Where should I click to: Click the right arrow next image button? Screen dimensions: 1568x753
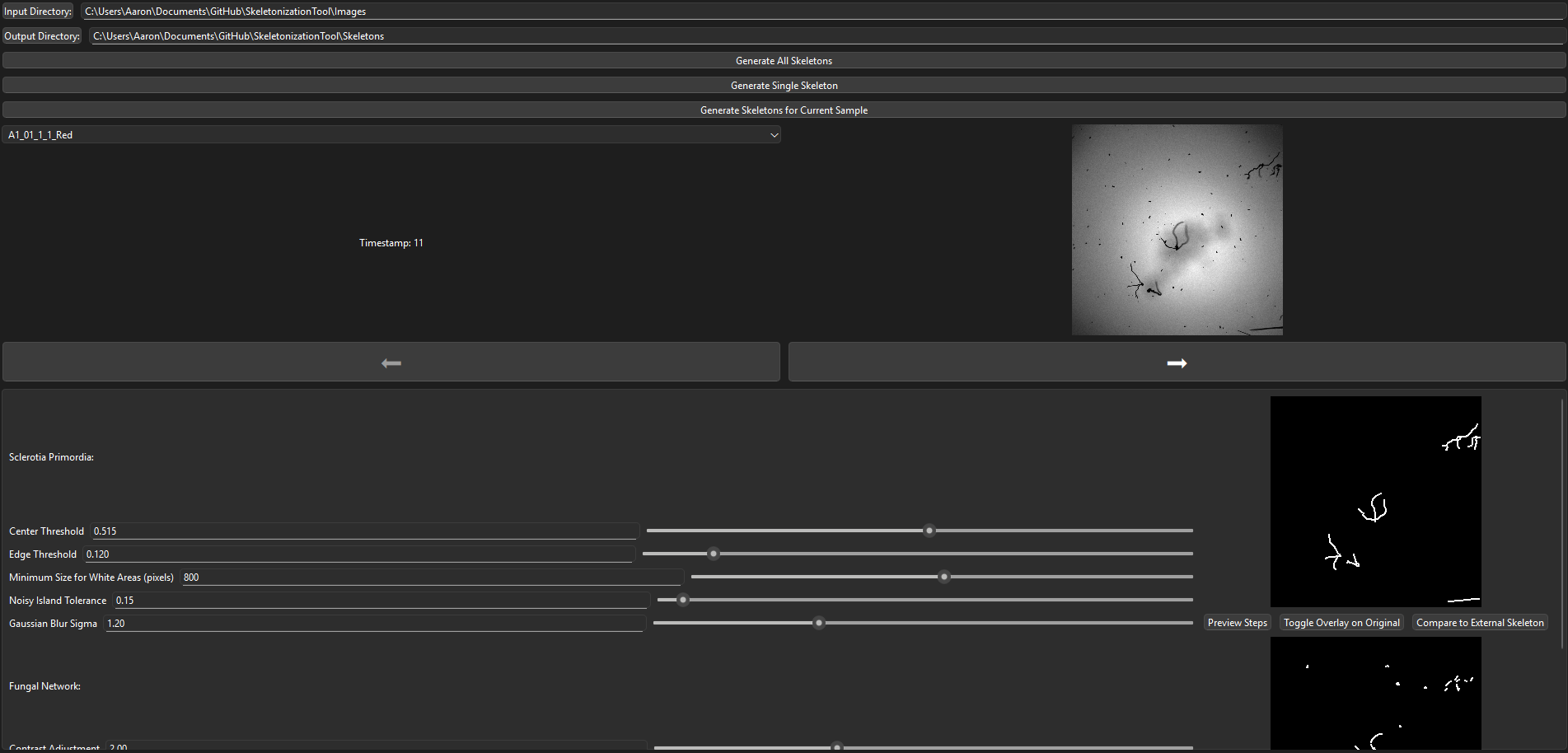pyautogui.click(x=1177, y=362)
